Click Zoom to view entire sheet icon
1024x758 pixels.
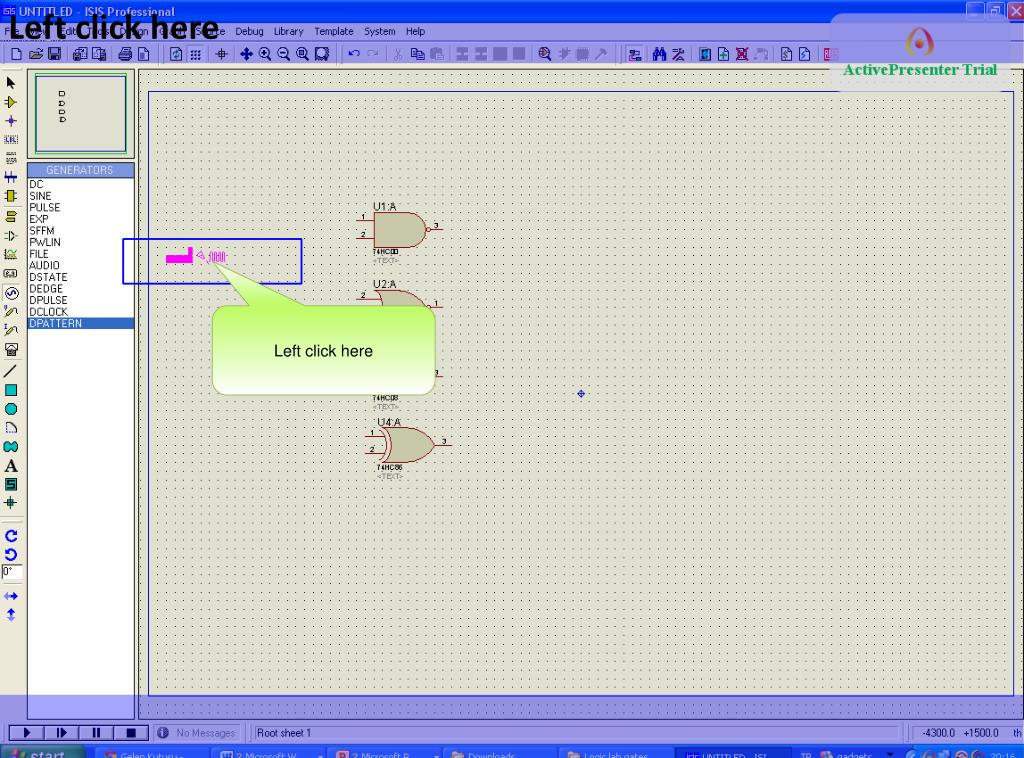(302, 54)
